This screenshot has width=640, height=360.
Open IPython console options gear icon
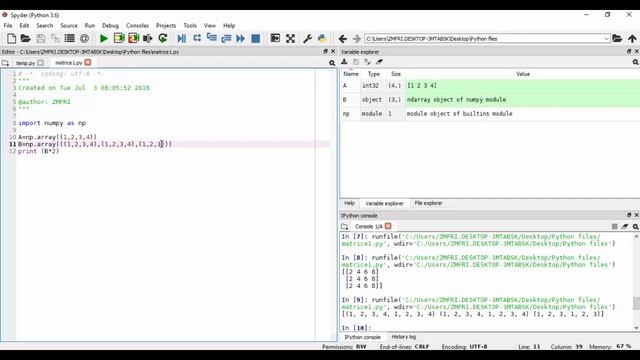click(x=636, y=227)
